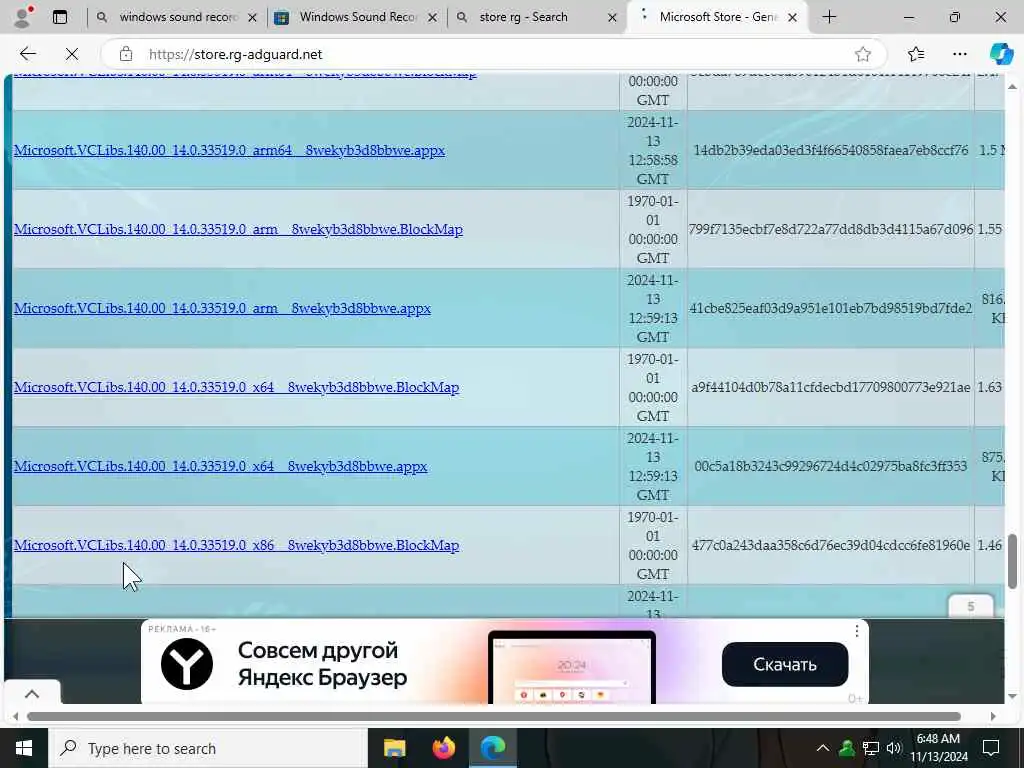This screenshot has height=768, width=1024.
Task: Open the Windows Start menu
Action: tap(24, 748)
